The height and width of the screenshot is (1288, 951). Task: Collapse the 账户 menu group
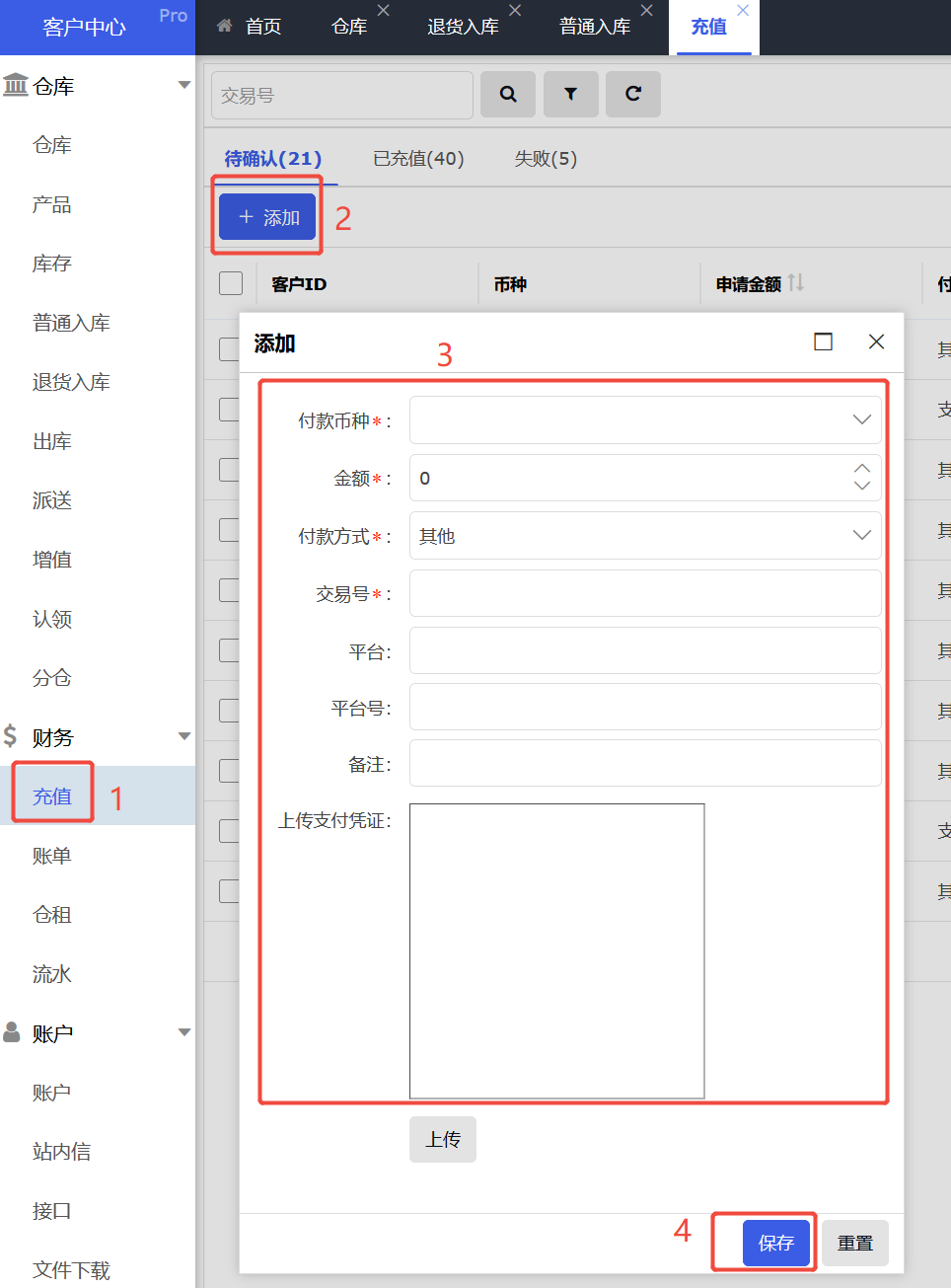tap(184, 1032)
